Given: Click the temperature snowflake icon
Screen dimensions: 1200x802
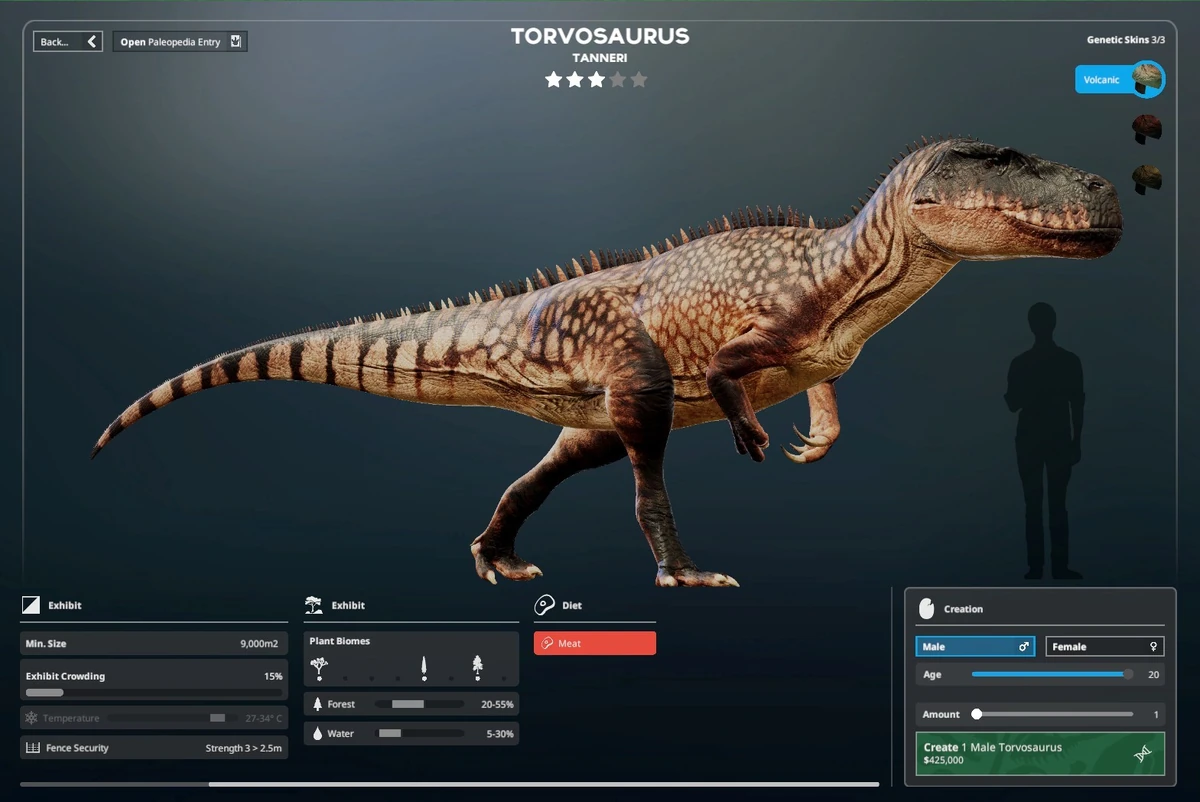Looking at the screenshot, I should coord(31,717).
